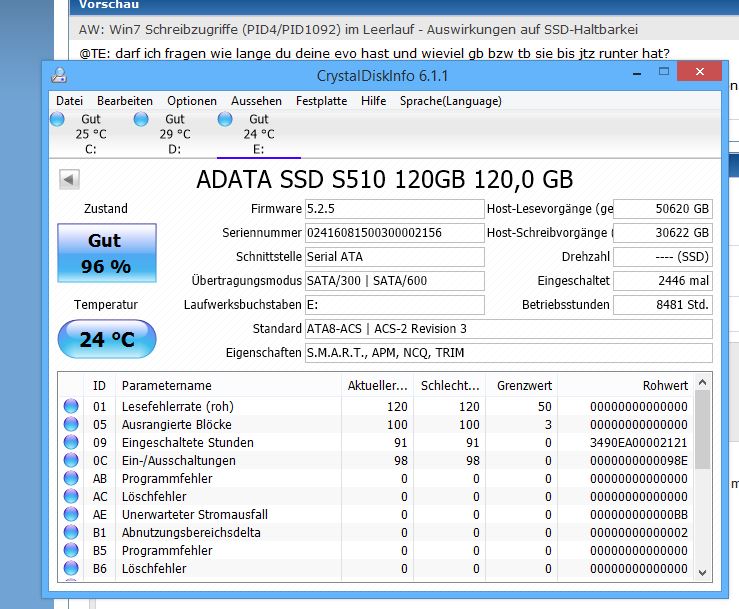Click status orb of Unerwarteter Stromausfall row

[71, 514]
